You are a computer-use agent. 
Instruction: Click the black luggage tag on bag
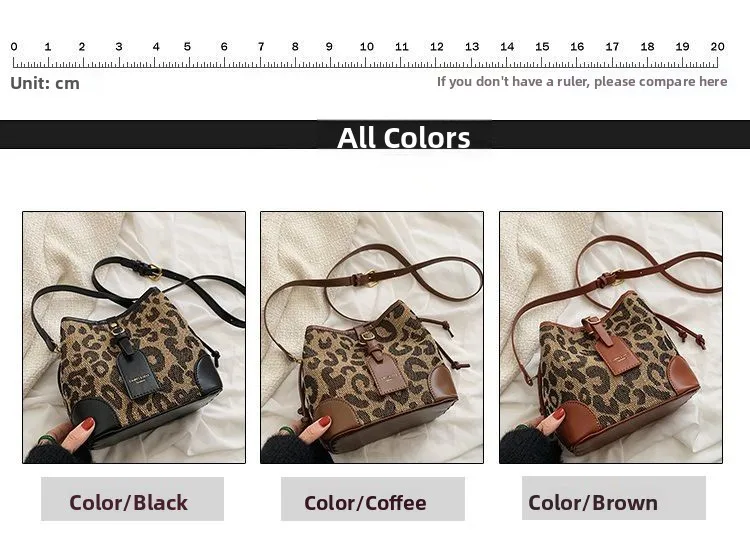tap(136, 370)
